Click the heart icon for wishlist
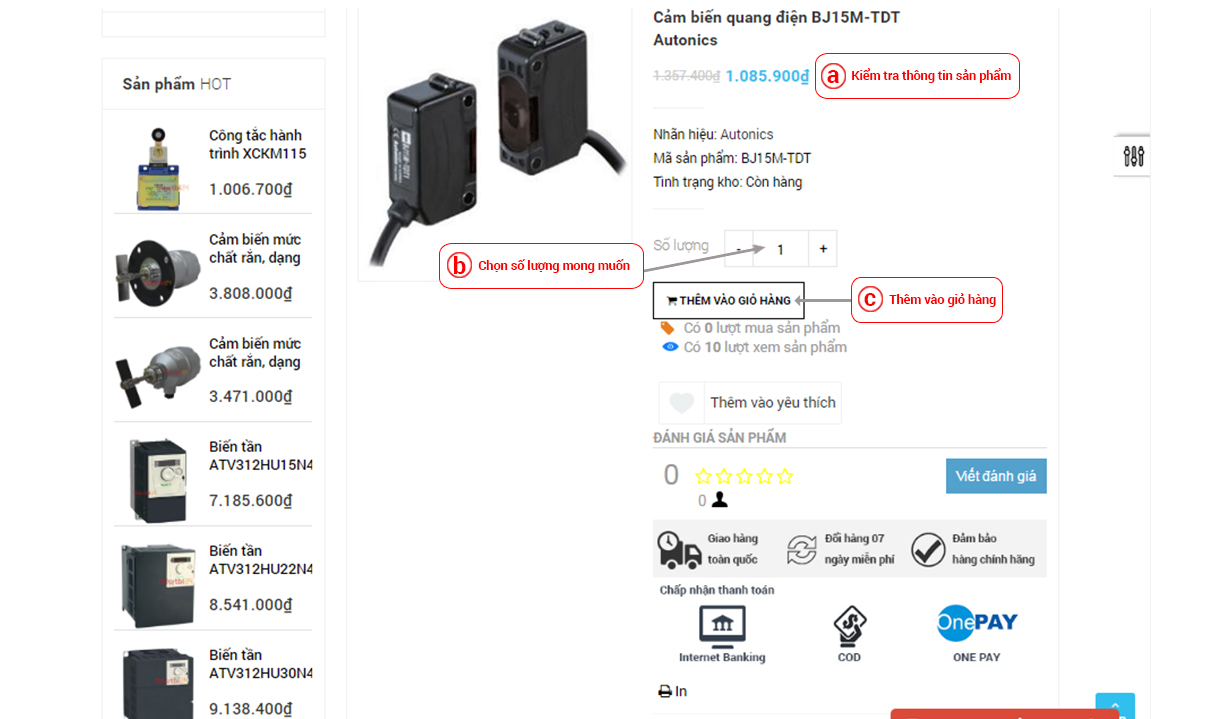 tap(682, 402)
